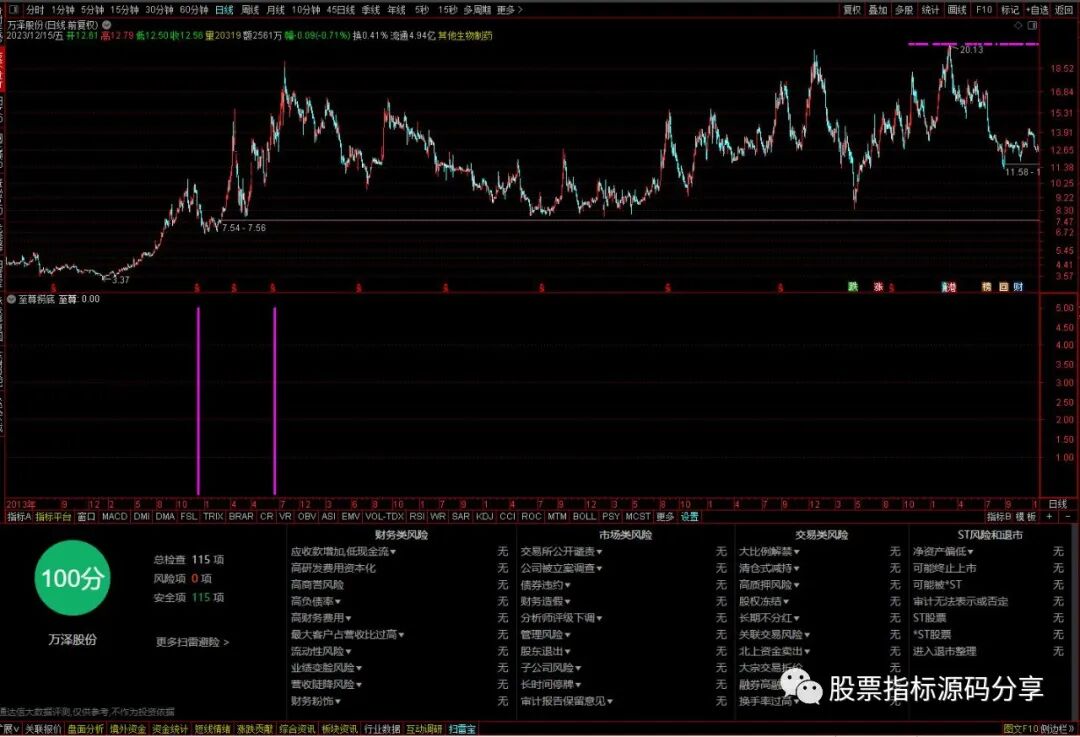Click the panel layout icon before 分时
This screenshot has width=1080, height=737.
click(13, 10)
